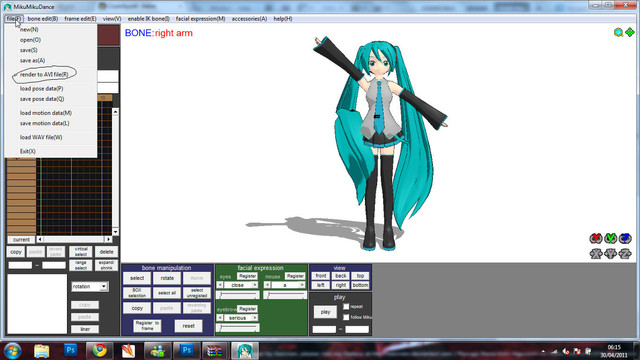Open the Windows Live Messenger taskbar icon
Viewport: 640px width, 360px height.
158,351
